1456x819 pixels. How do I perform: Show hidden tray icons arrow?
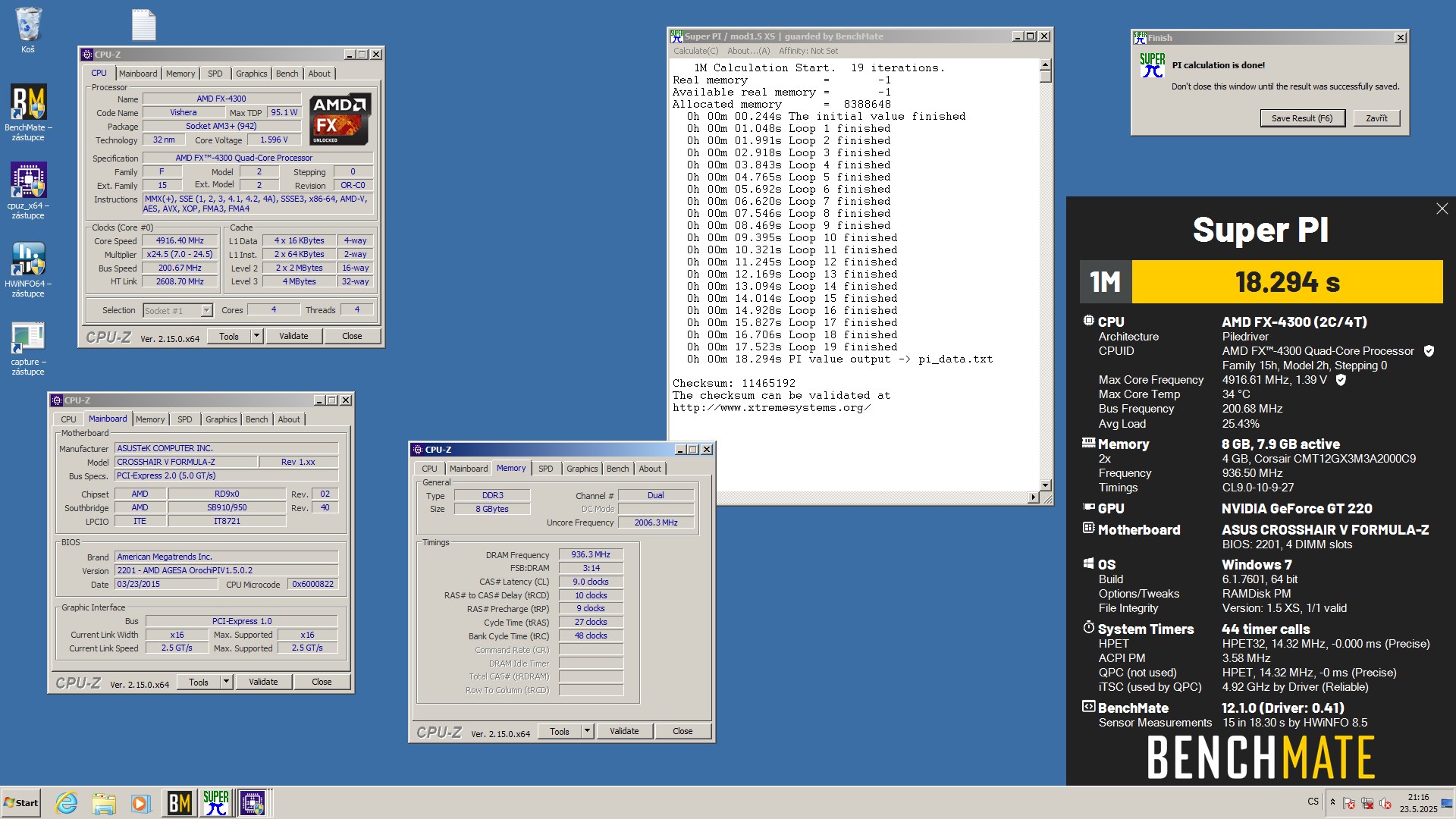coord(1332,802)
